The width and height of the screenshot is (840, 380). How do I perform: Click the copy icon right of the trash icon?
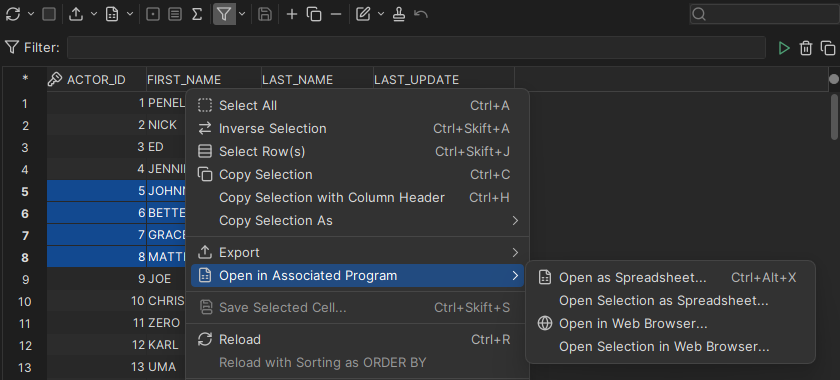828,48
